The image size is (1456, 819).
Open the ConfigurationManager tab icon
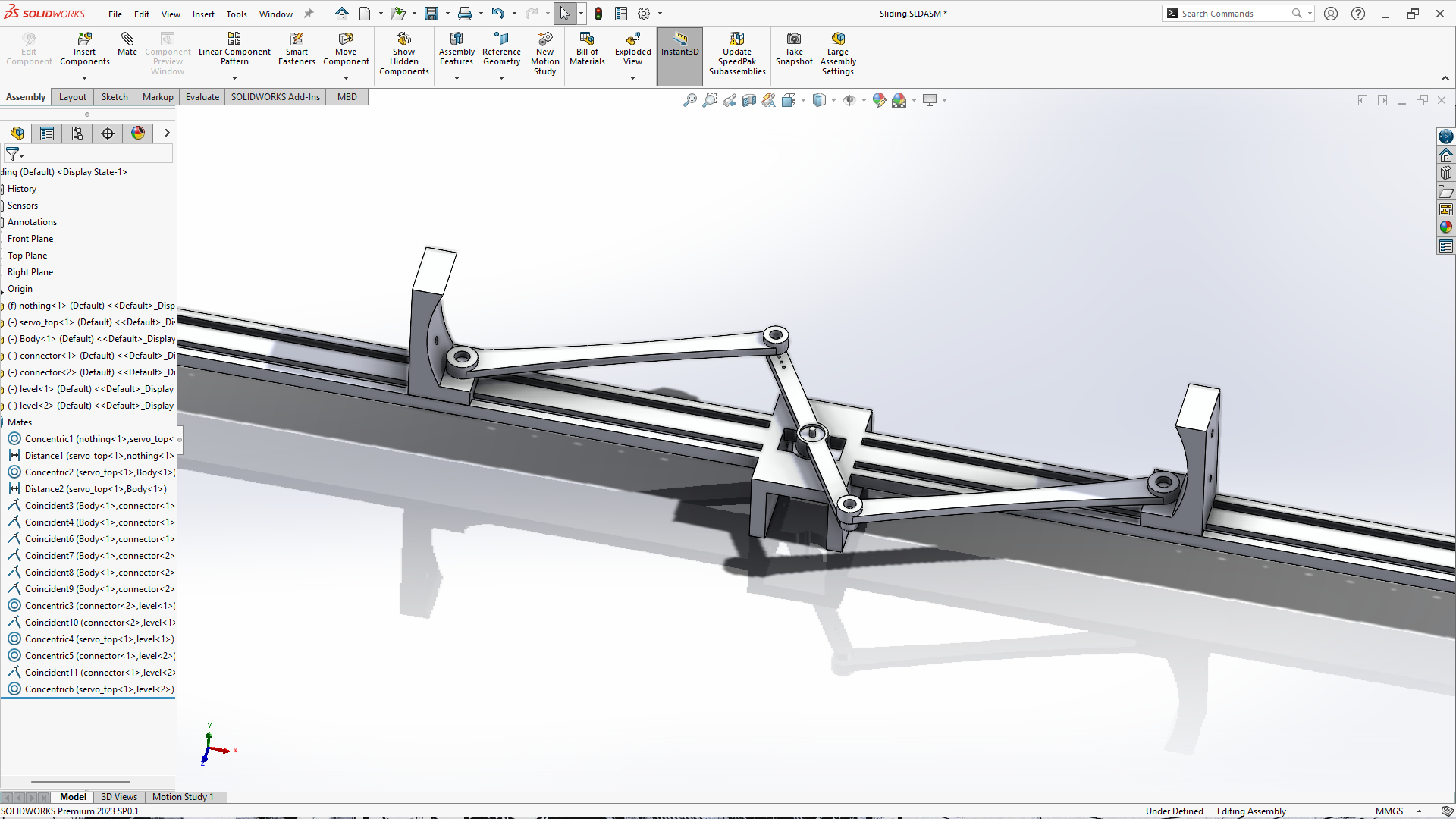77,133
